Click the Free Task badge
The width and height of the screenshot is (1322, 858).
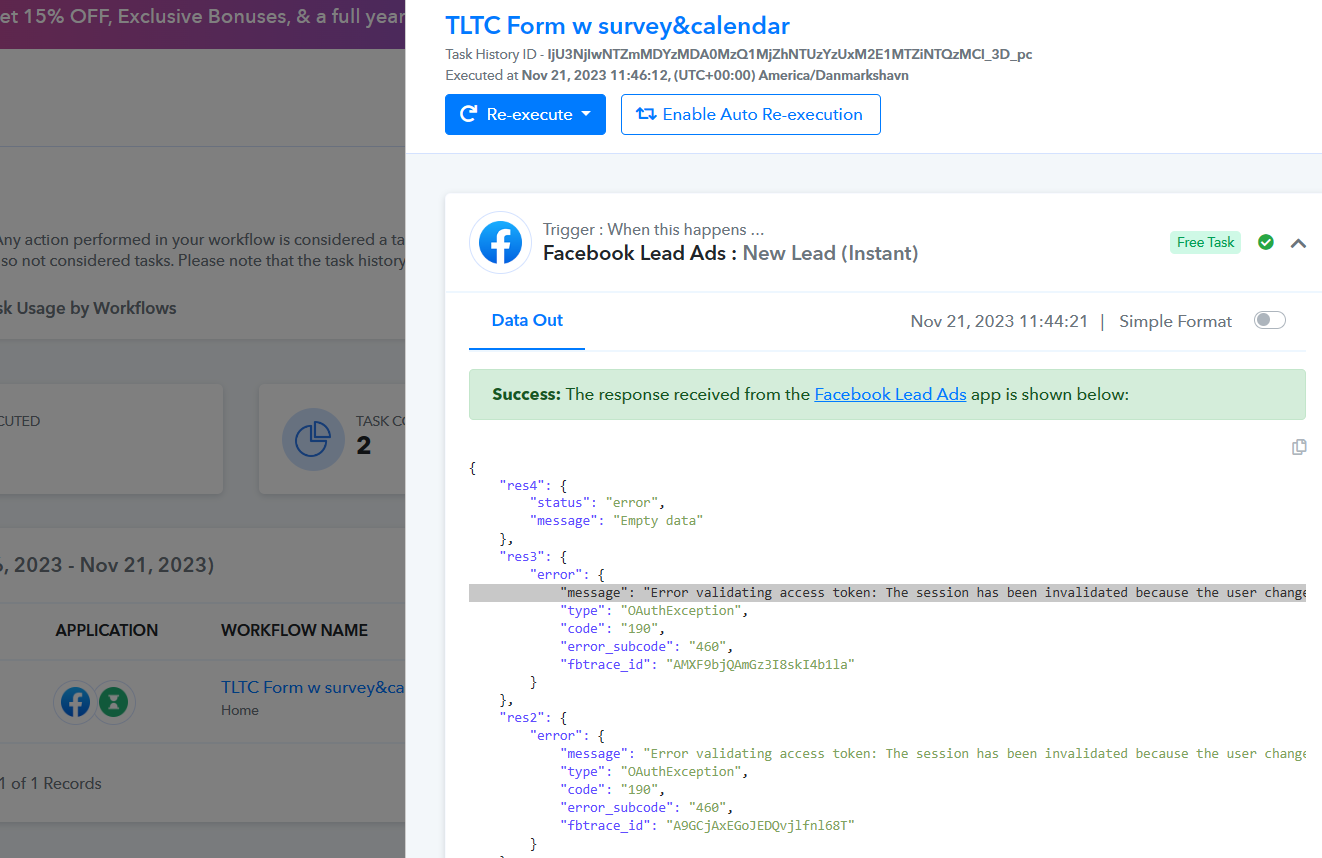coord(1205,242)
